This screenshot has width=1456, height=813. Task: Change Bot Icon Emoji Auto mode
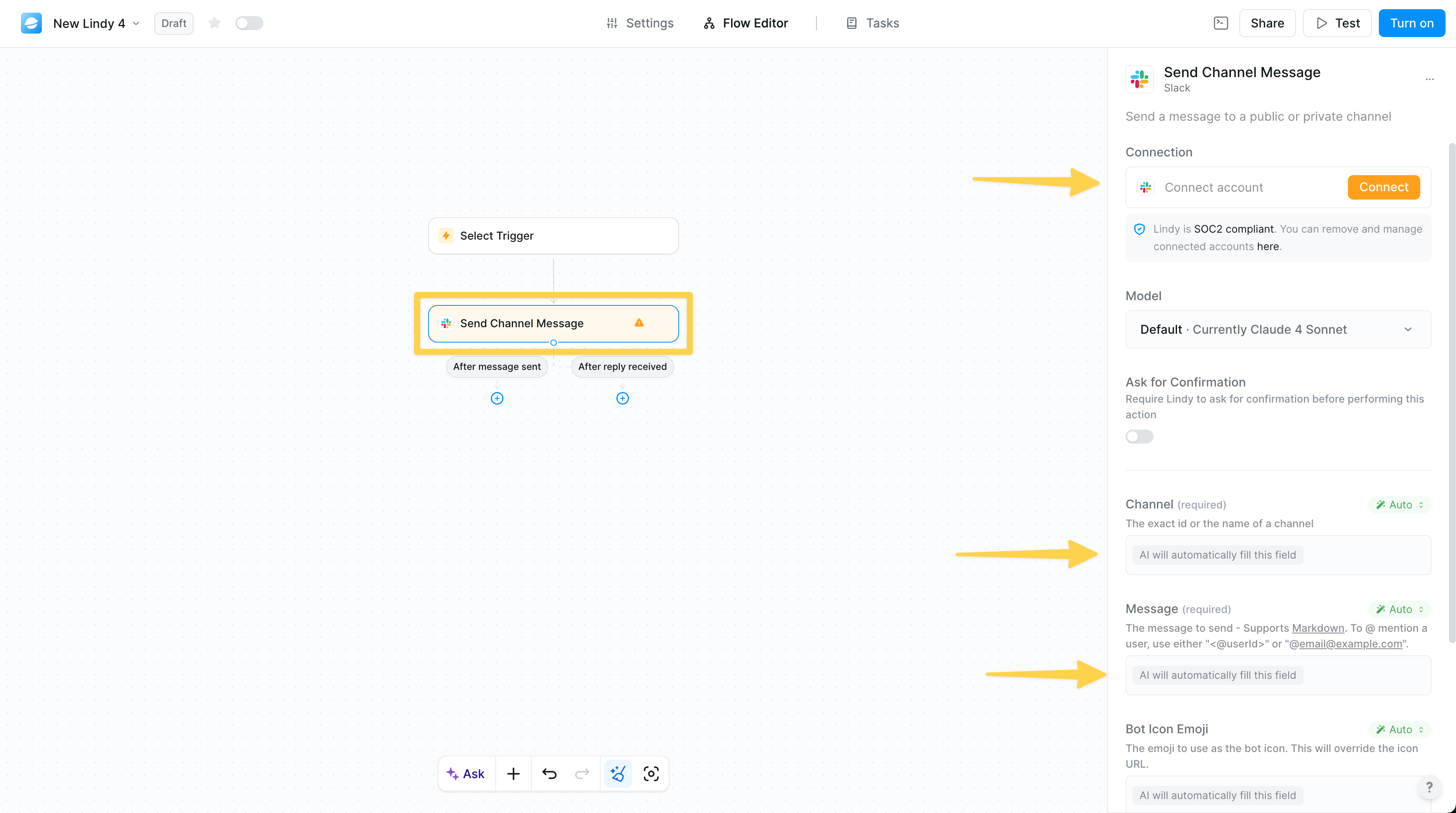tap(1400, 729)
